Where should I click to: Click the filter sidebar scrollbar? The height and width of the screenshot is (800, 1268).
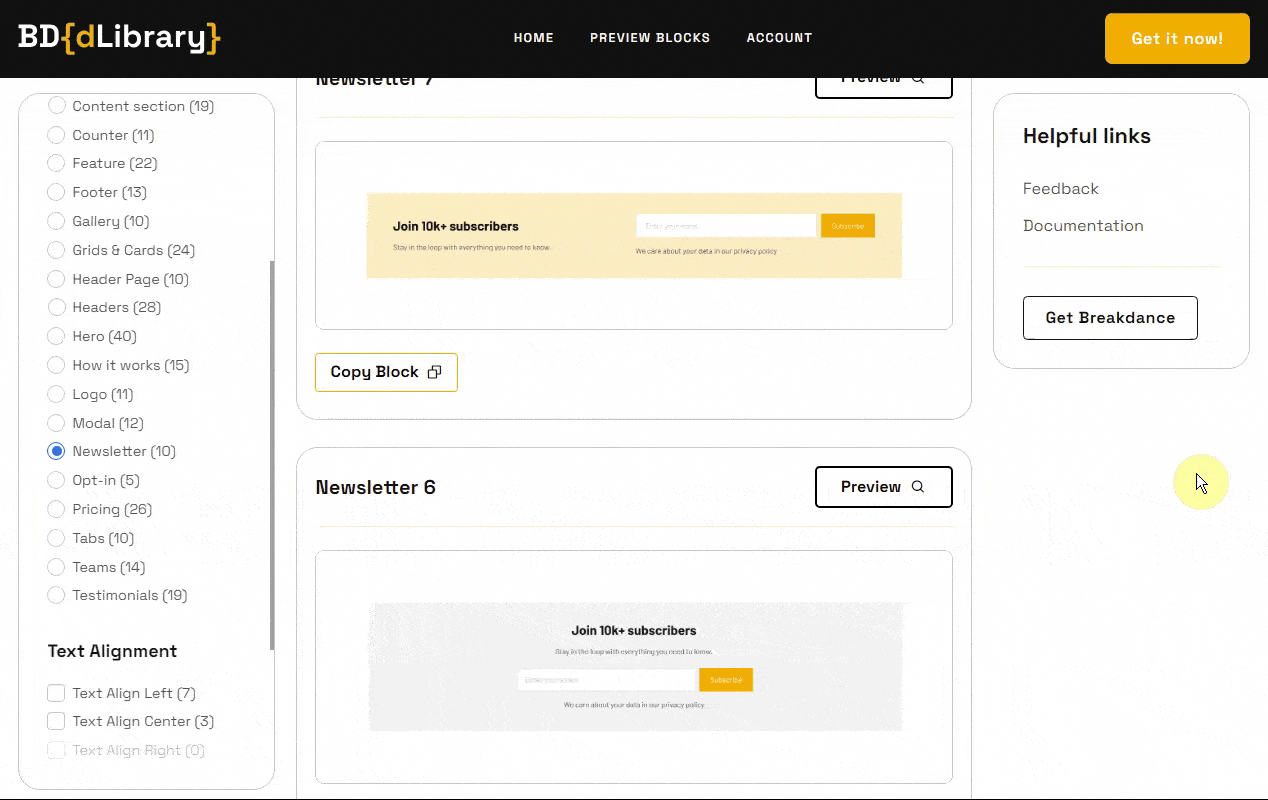point(272,455)
